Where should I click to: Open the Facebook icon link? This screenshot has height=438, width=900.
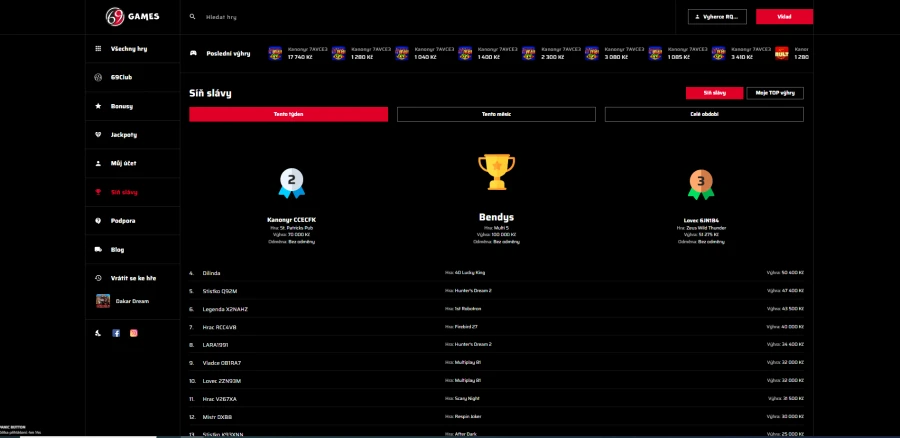116,333
